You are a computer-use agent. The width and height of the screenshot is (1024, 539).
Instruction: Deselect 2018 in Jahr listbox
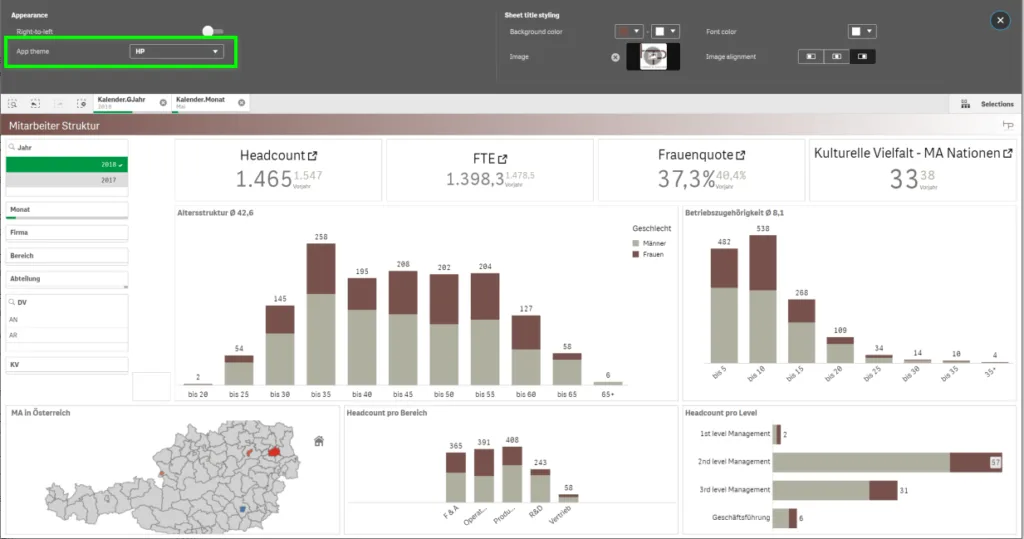tap(67, 165)
